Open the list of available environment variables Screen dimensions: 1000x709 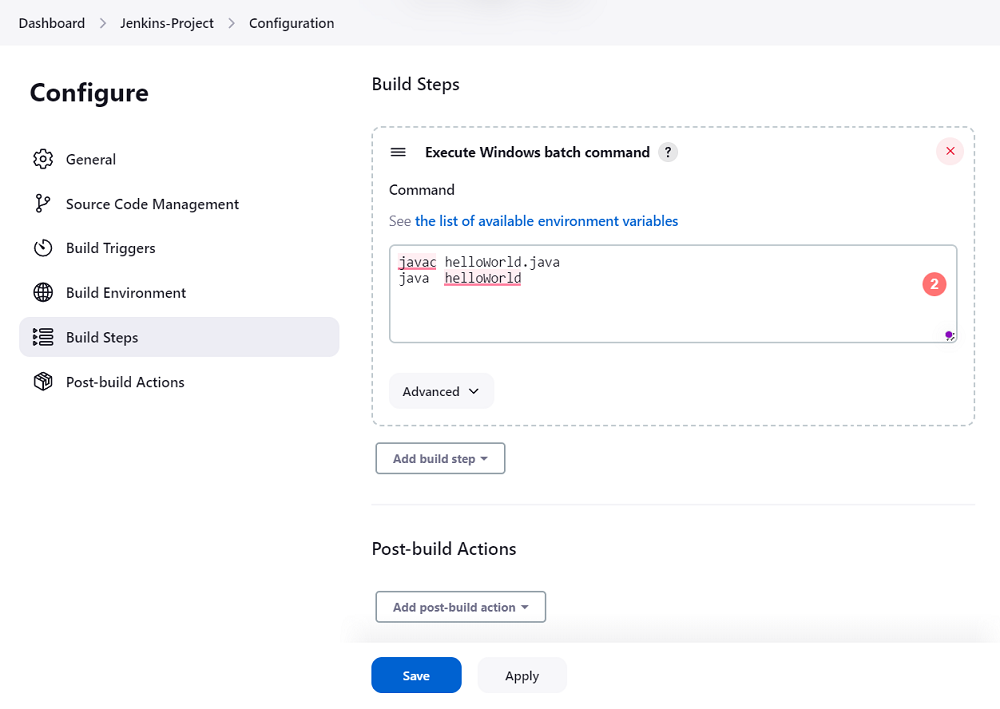click(546, 221)
